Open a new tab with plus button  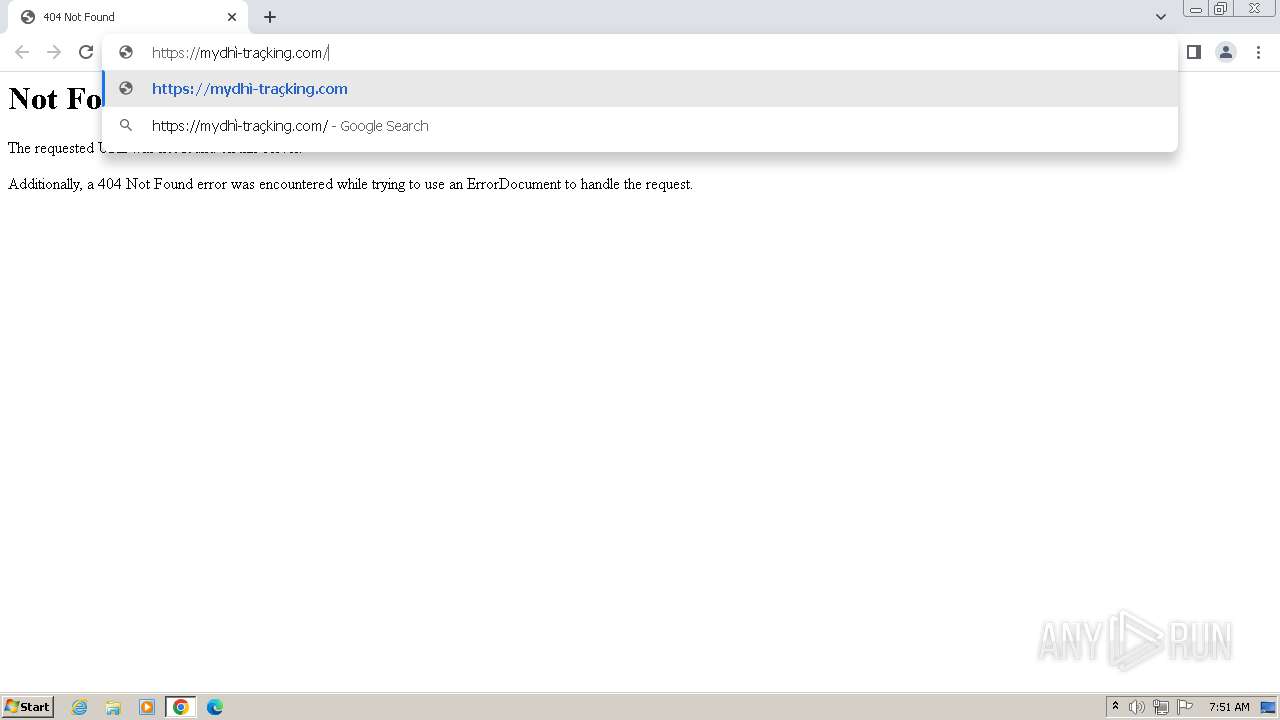pos(270,17)
